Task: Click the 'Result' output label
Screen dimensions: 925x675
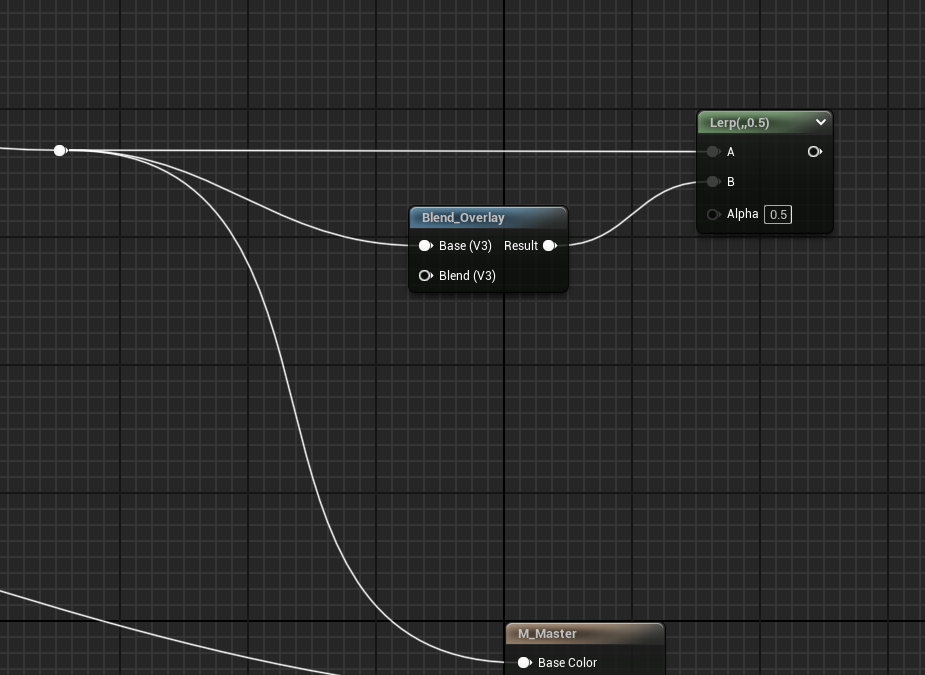Action: click(521, 245)
